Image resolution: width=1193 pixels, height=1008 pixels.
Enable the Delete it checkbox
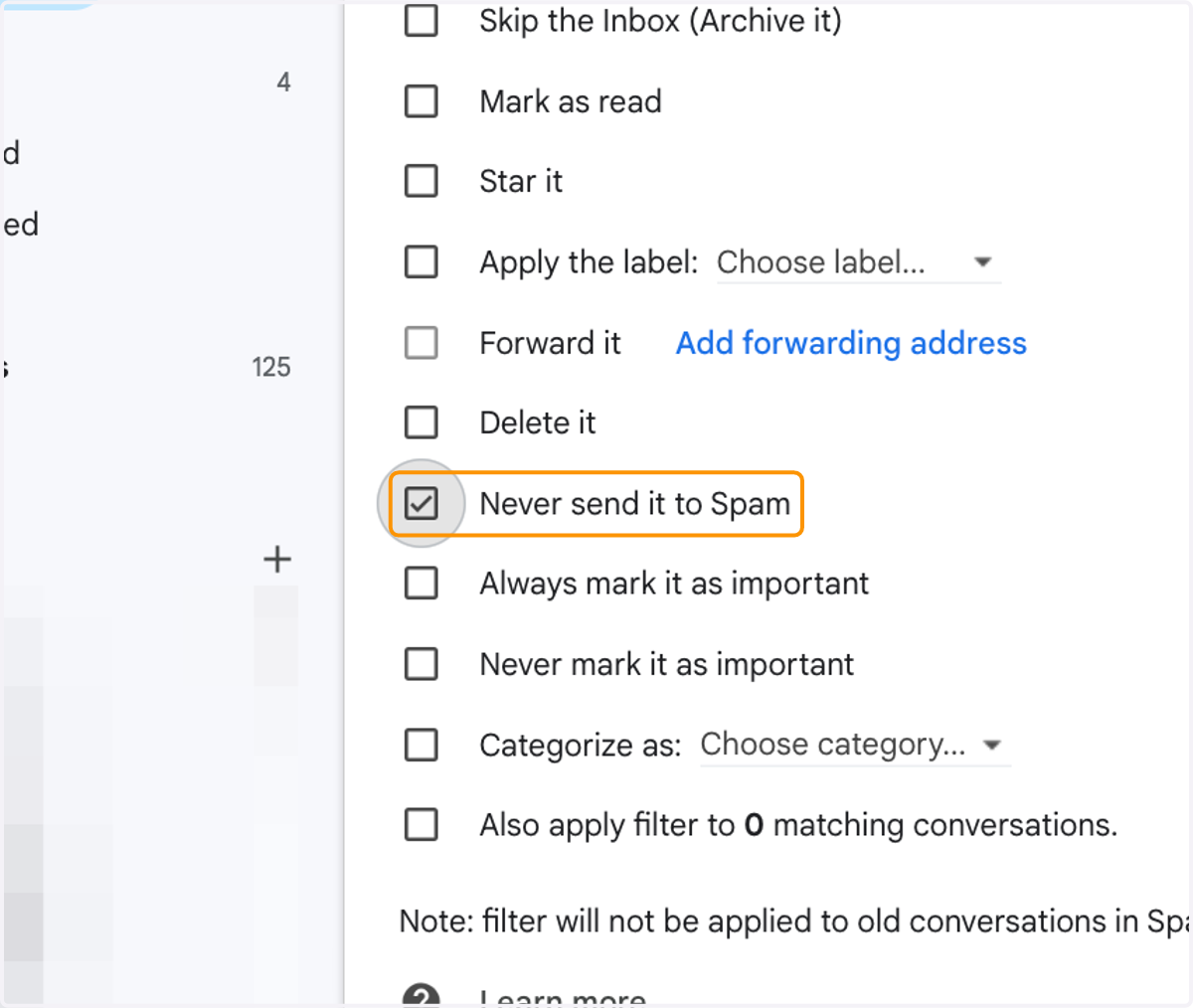click(422, 422)
